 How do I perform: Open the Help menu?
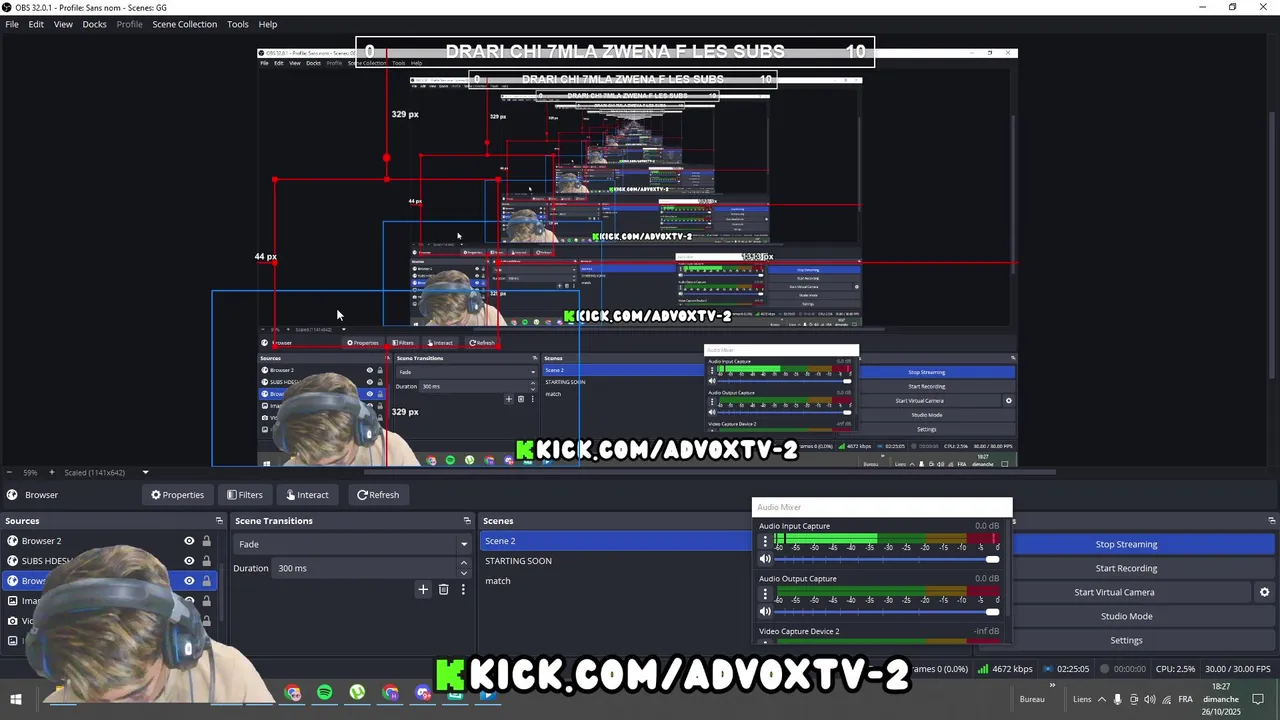pyautogui.click(x=268, y=24)
